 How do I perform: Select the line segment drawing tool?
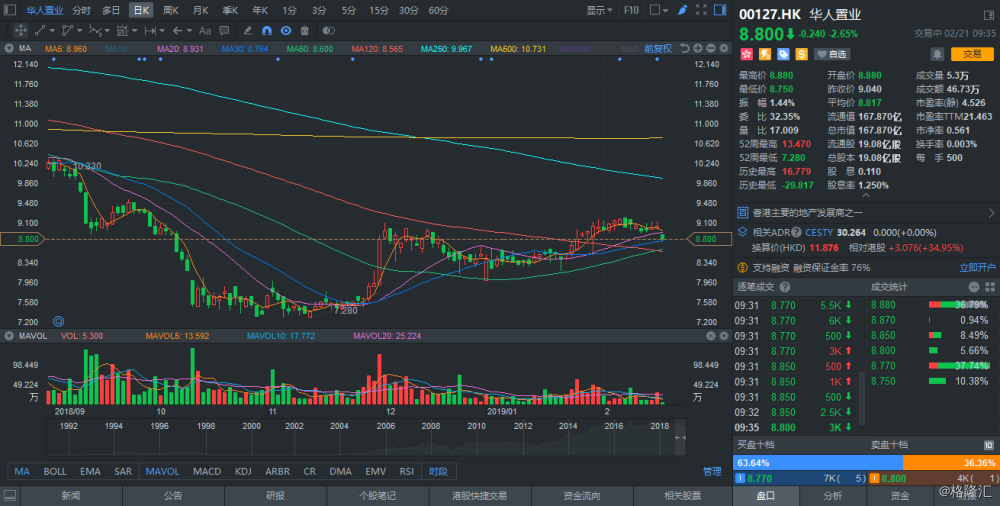(40, 30)
